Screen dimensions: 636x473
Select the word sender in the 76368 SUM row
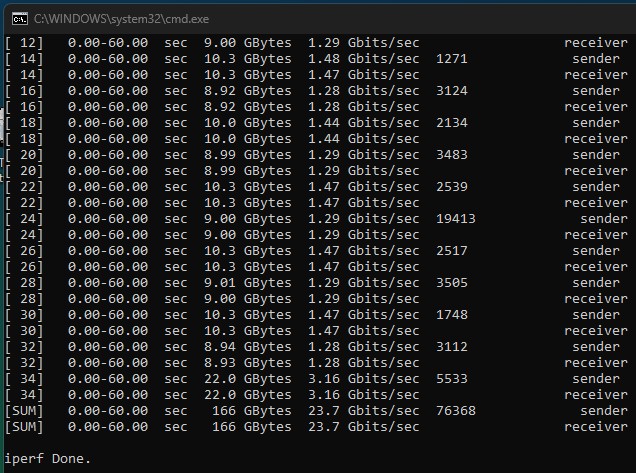[604, 411]
